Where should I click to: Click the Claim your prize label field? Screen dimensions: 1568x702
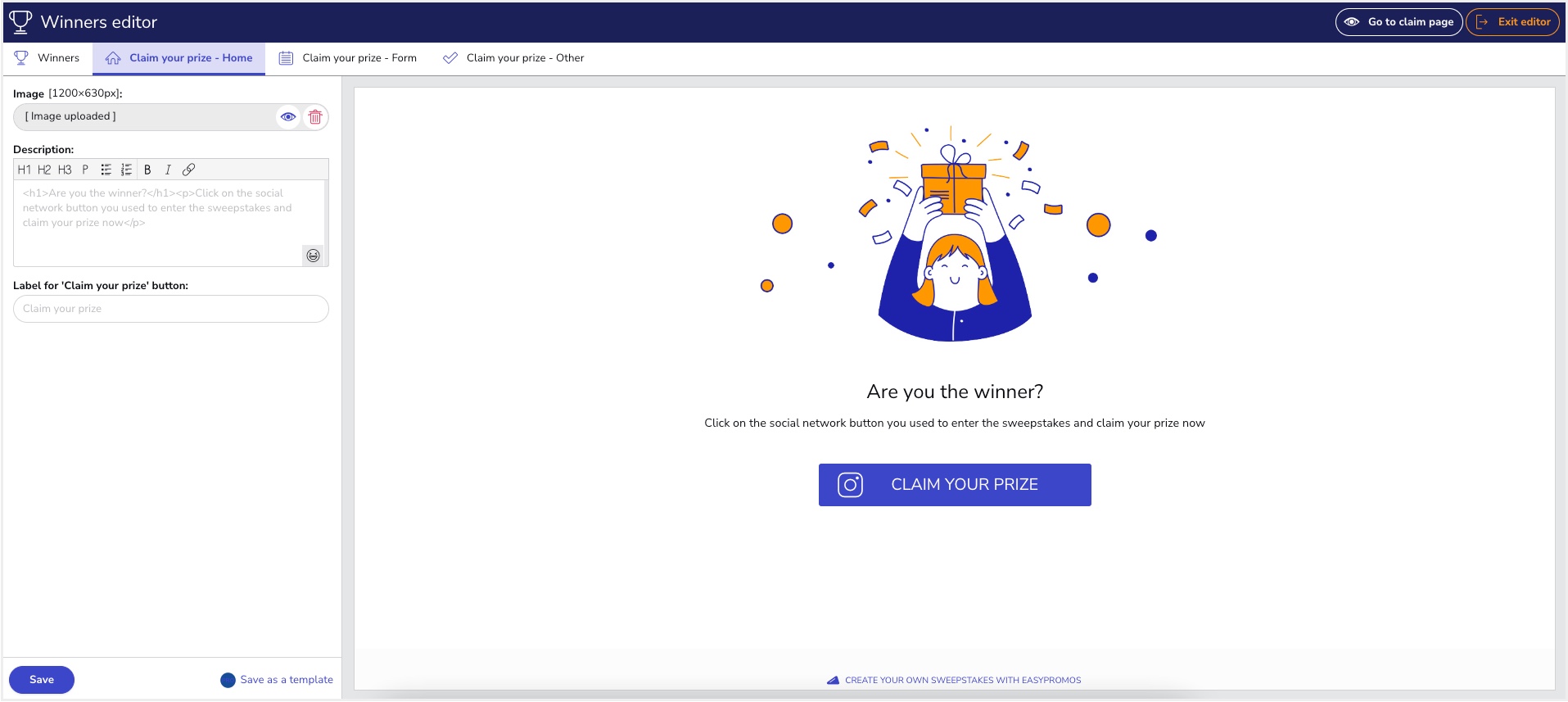pos(170,309)
